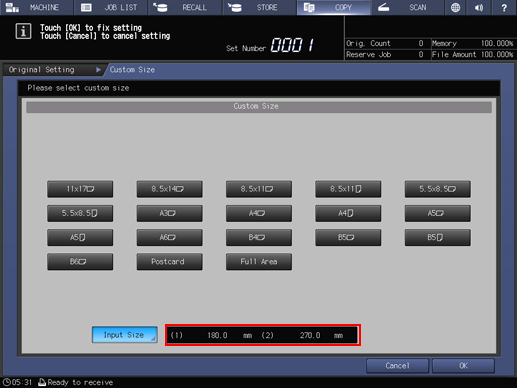Viewport: 517px width, 388px height.
Task: Click the clock icon in status bar
Action: click(7, 382)
